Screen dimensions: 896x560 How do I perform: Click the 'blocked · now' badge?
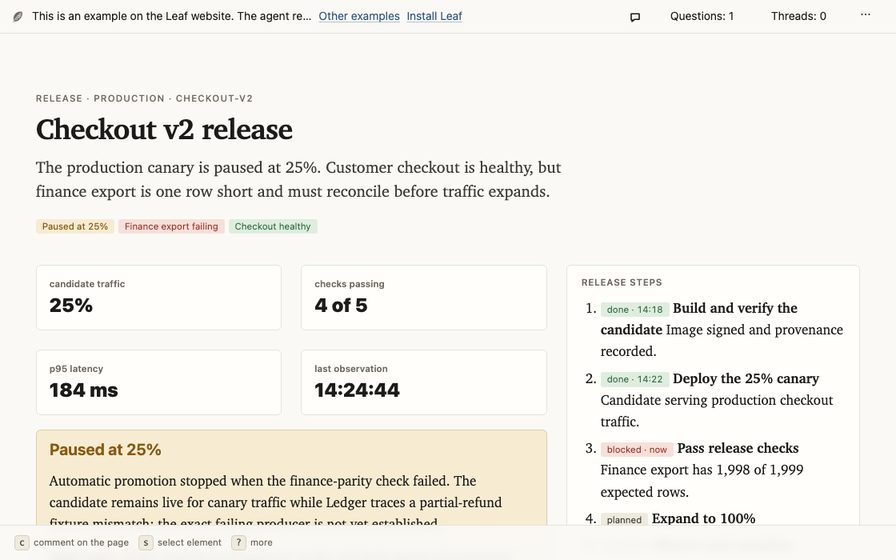click(637, 449)
